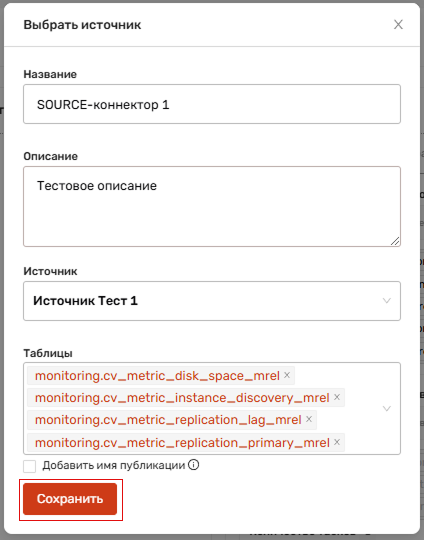Focus the Название field with SOURCE-коннектор 1

click(x=212, y=104)
